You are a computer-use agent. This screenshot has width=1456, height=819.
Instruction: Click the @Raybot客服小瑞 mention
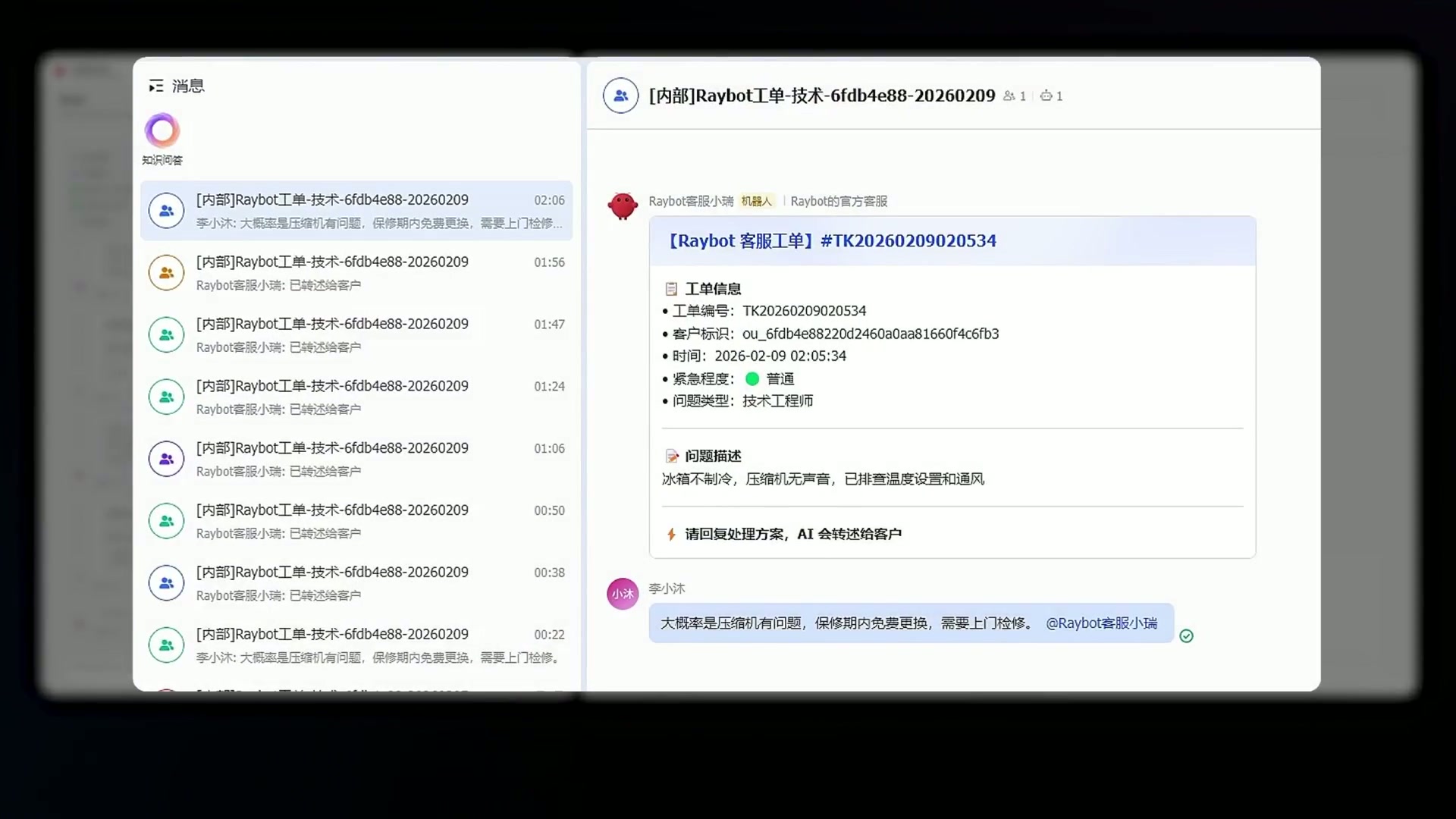click(1101, 623)
